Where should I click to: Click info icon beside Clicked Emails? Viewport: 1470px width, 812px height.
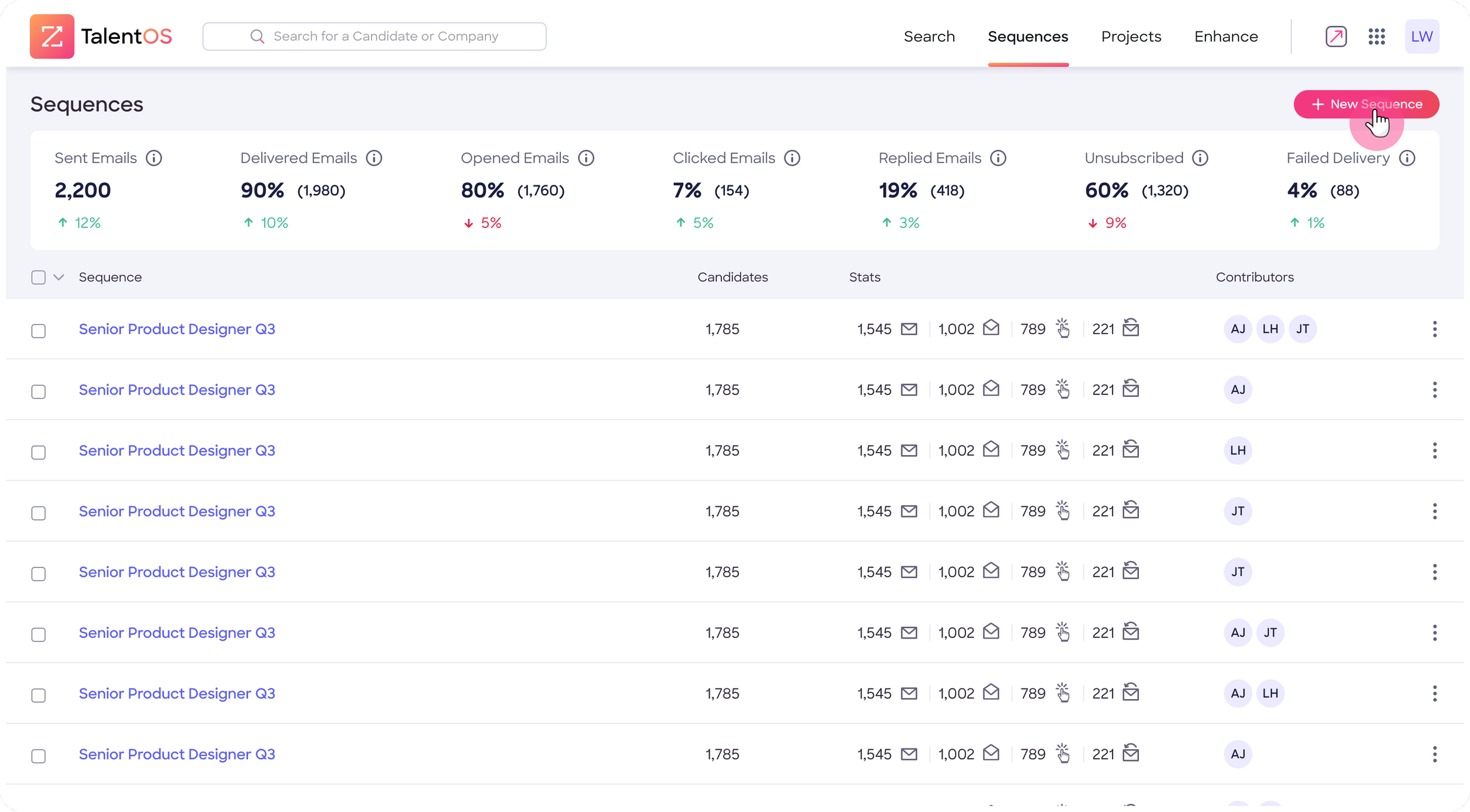coord(792,158)
